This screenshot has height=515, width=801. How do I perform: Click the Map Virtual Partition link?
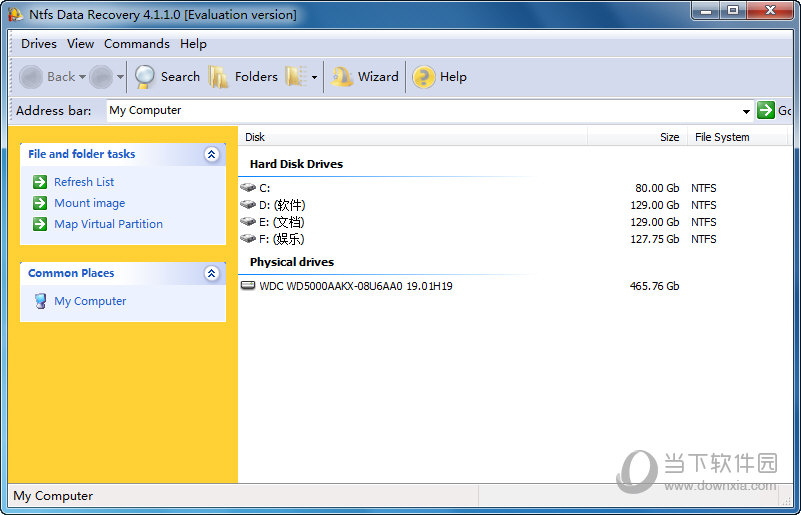pos(108,224)
